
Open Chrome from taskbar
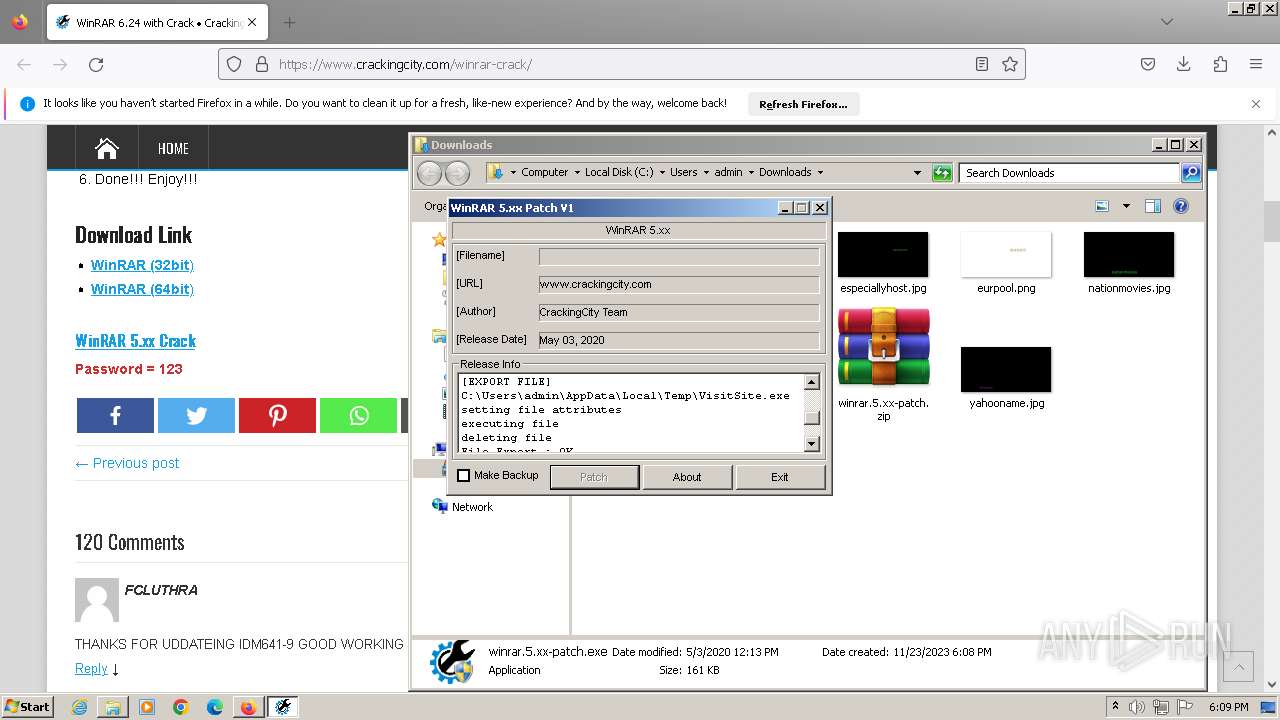(181, 707)
